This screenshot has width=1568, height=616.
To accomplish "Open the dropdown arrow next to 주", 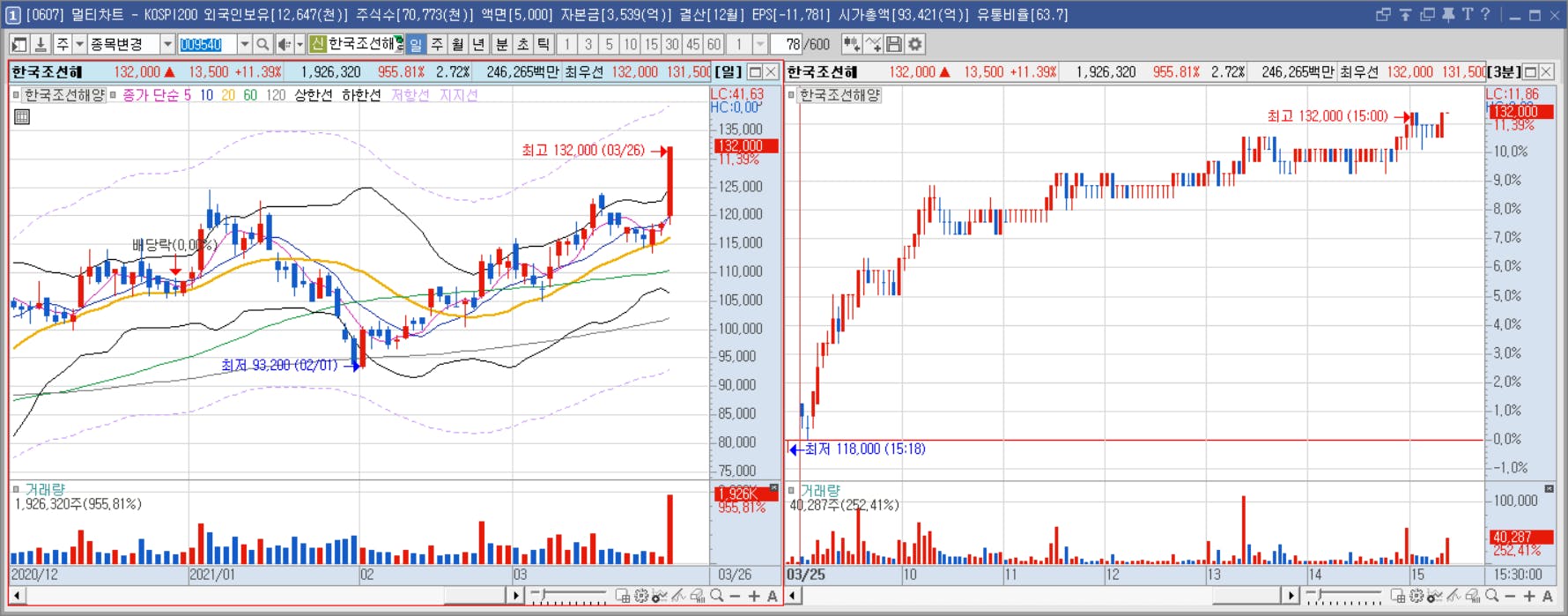I will pyautogui.click(x=79, y=44).
